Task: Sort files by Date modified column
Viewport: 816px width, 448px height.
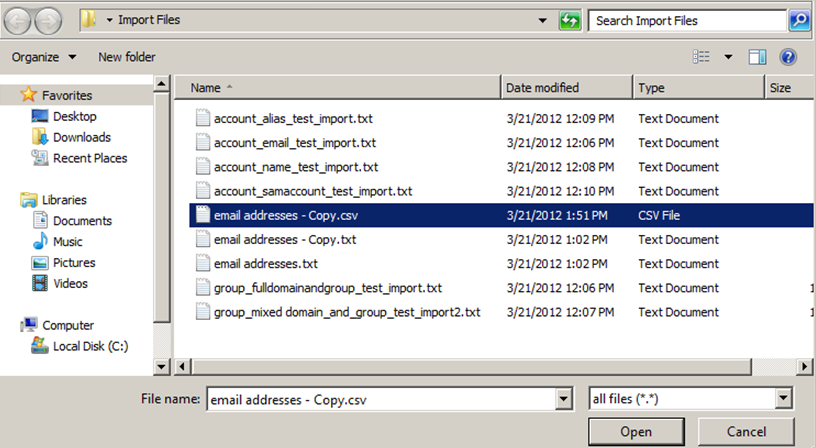Action: [x=542, y=88]
